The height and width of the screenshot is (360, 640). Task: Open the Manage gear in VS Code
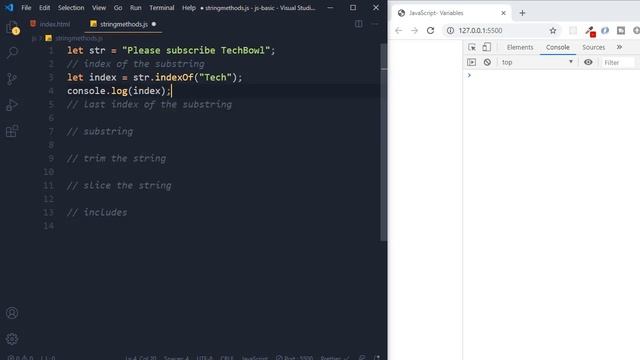coord(12,338)
